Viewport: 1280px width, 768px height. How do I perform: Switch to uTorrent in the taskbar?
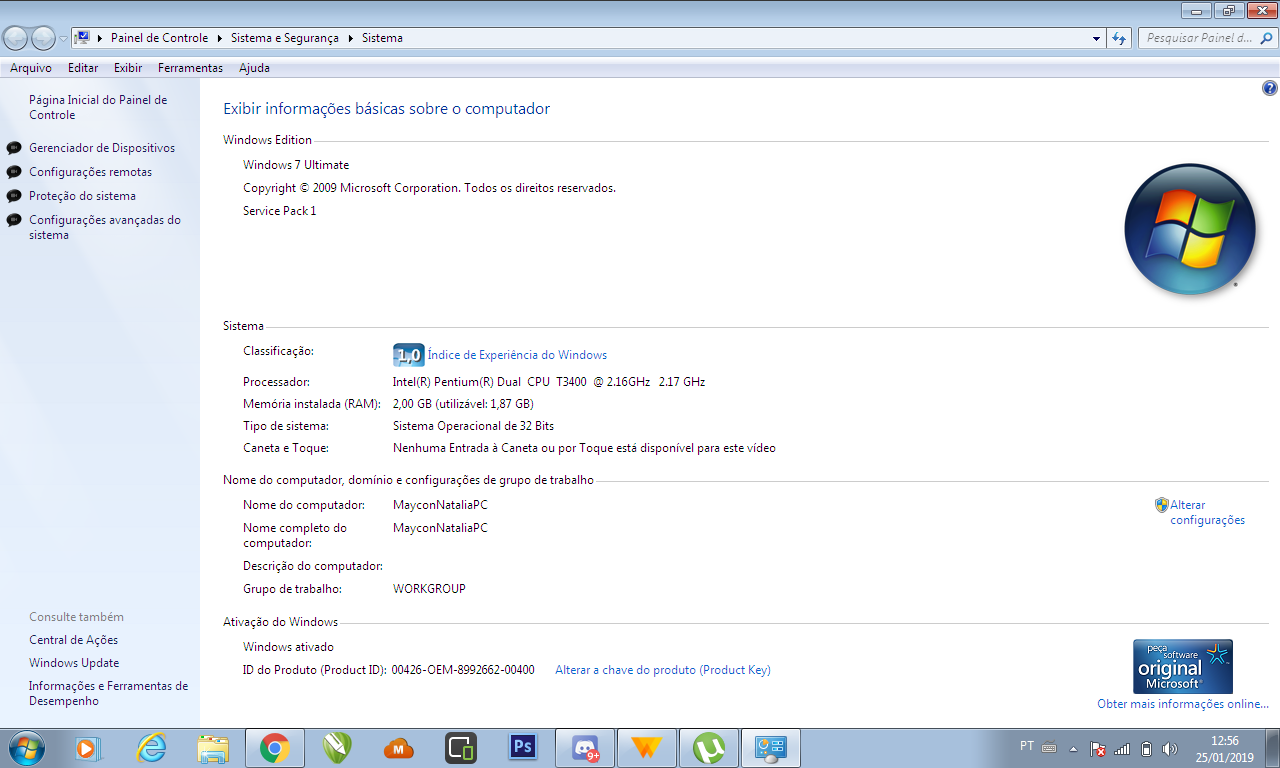pyautogui.click(x=709, y=748)
